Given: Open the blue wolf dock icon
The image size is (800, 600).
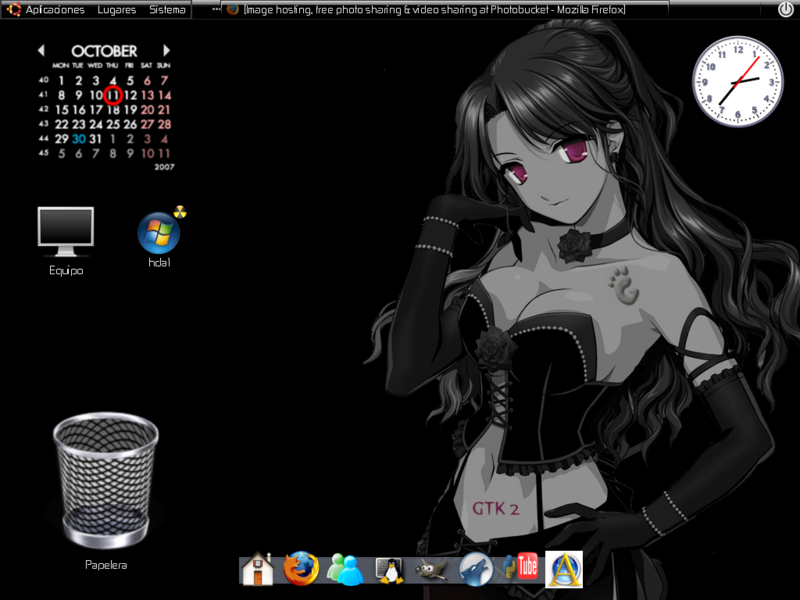Looking at the screenshot, I should [x=476, y=568].
